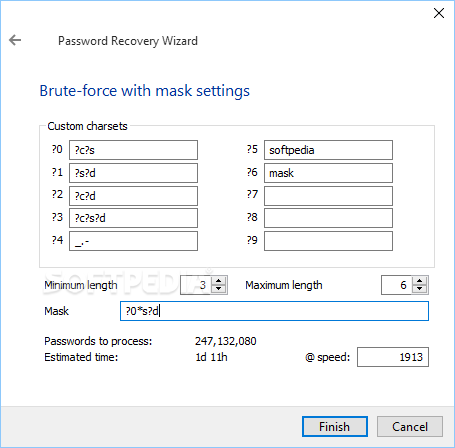
Task: Click the @ speed label
Action: click(x=327, y=357)
